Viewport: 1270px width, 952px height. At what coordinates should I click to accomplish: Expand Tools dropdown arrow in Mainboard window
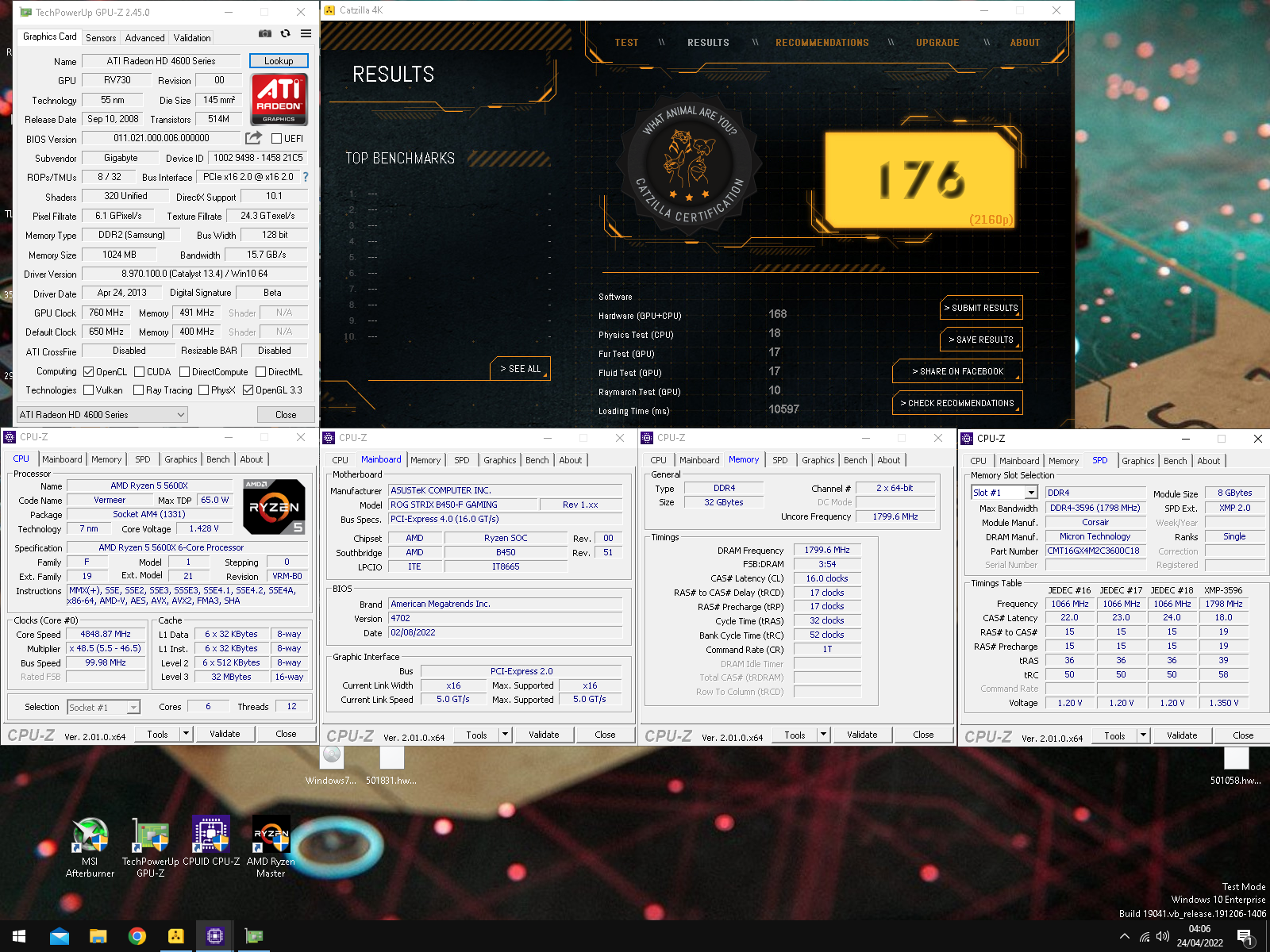coord(505,735)
